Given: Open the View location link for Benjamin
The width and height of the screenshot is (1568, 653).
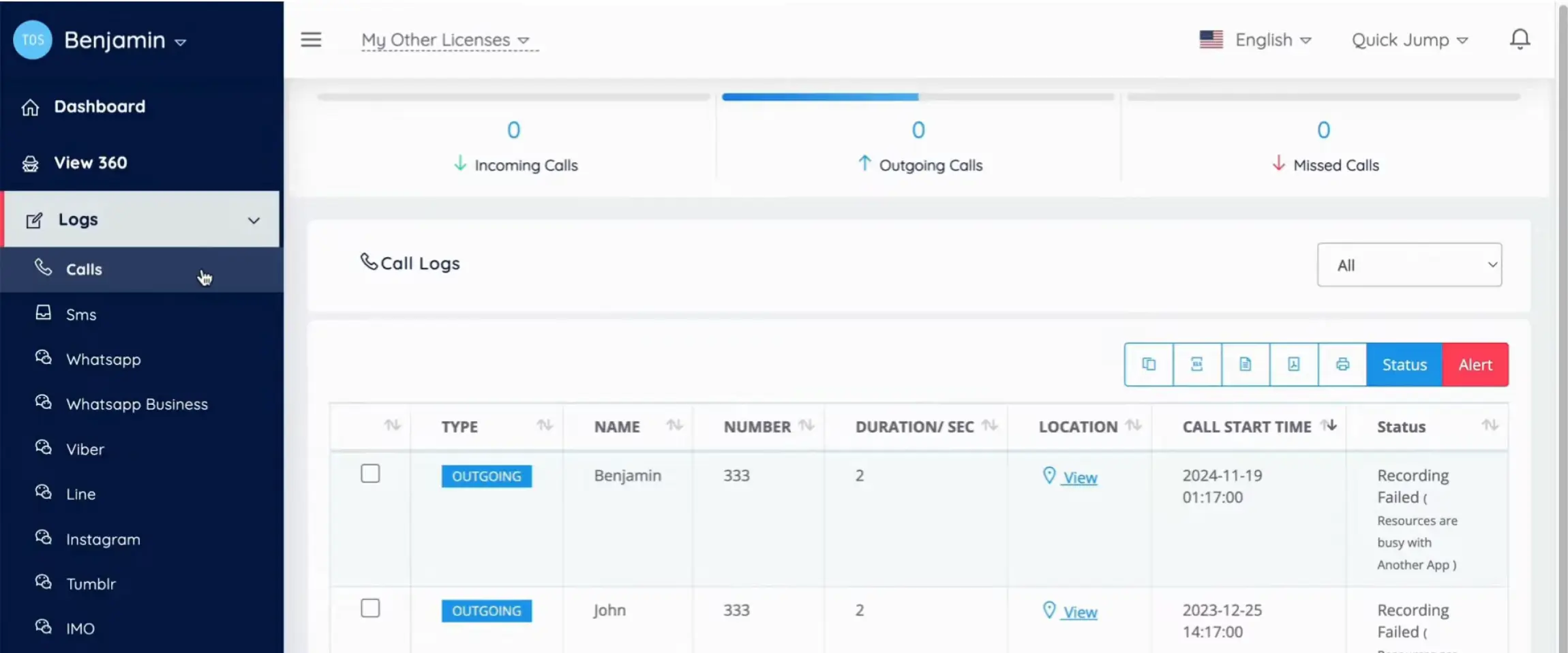Looking at the screenshot, I should coord(1079,478).
